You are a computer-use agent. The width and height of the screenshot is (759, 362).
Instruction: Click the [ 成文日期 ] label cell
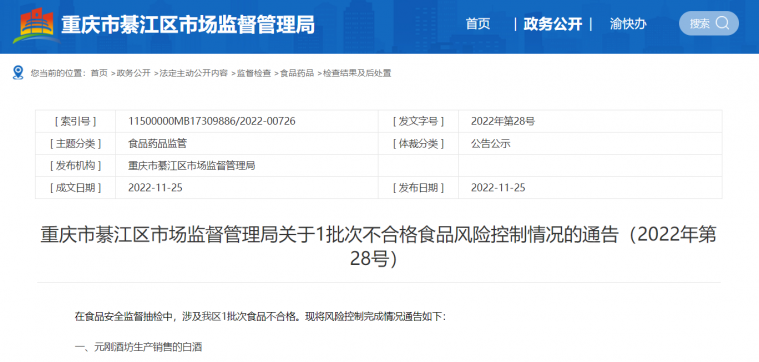[x=76, y=187]
